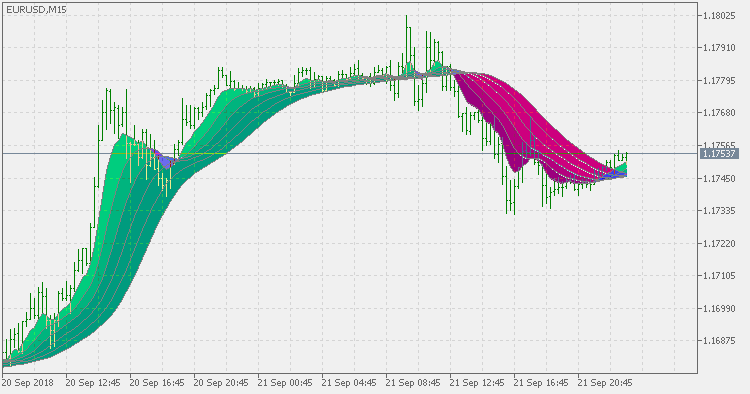
Task: Click the 1.17335 price axis label
Action: (719, 211)
